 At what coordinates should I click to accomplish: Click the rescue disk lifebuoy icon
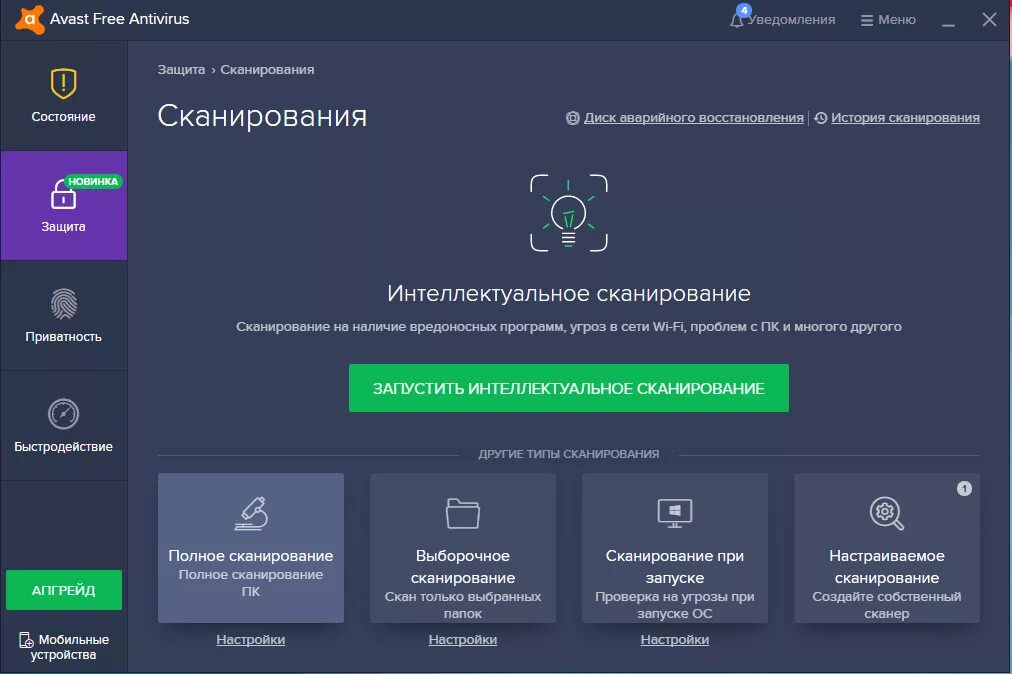tap(572, 118)
